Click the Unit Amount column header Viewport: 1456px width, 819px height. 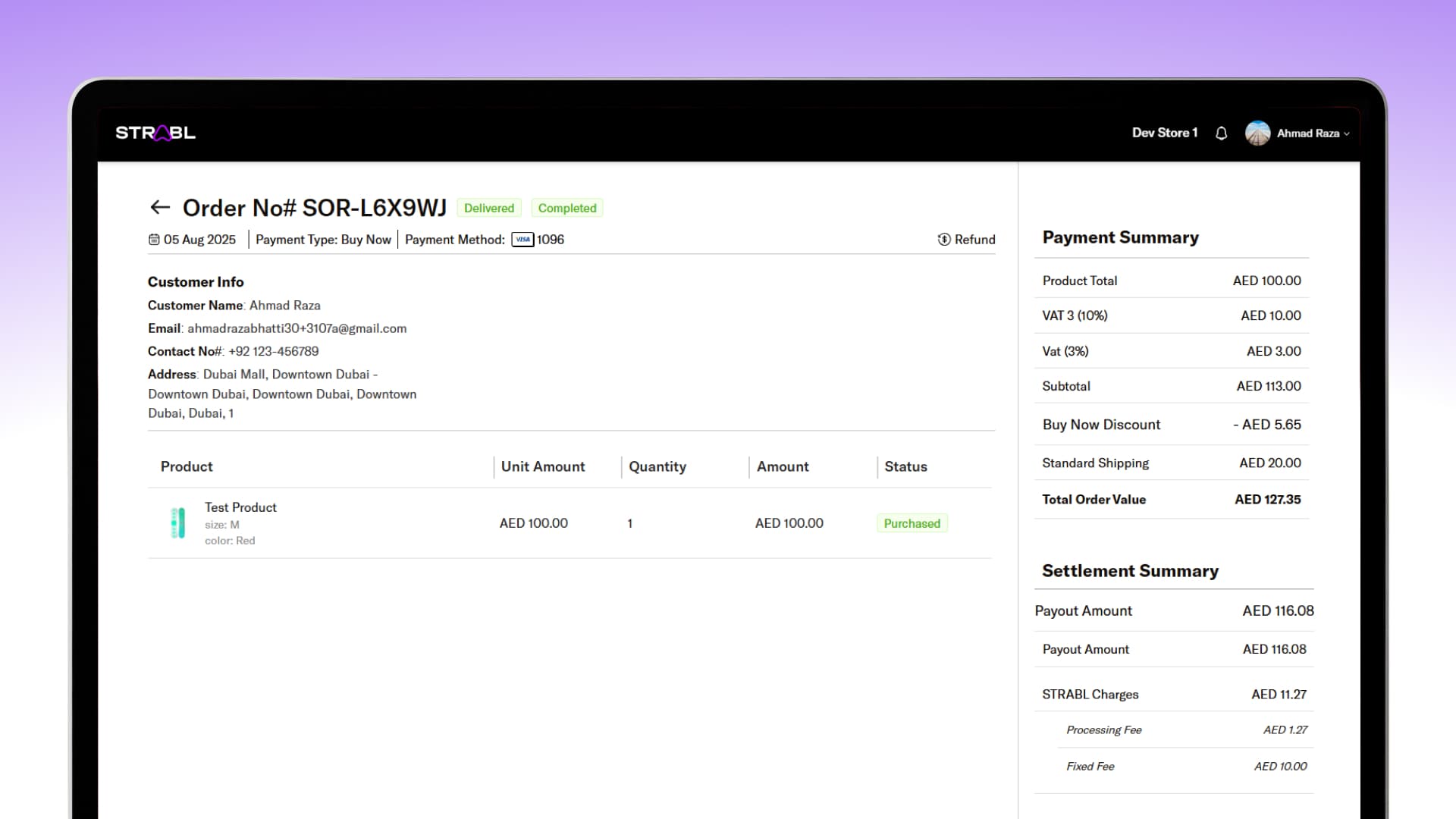(542, 466)
